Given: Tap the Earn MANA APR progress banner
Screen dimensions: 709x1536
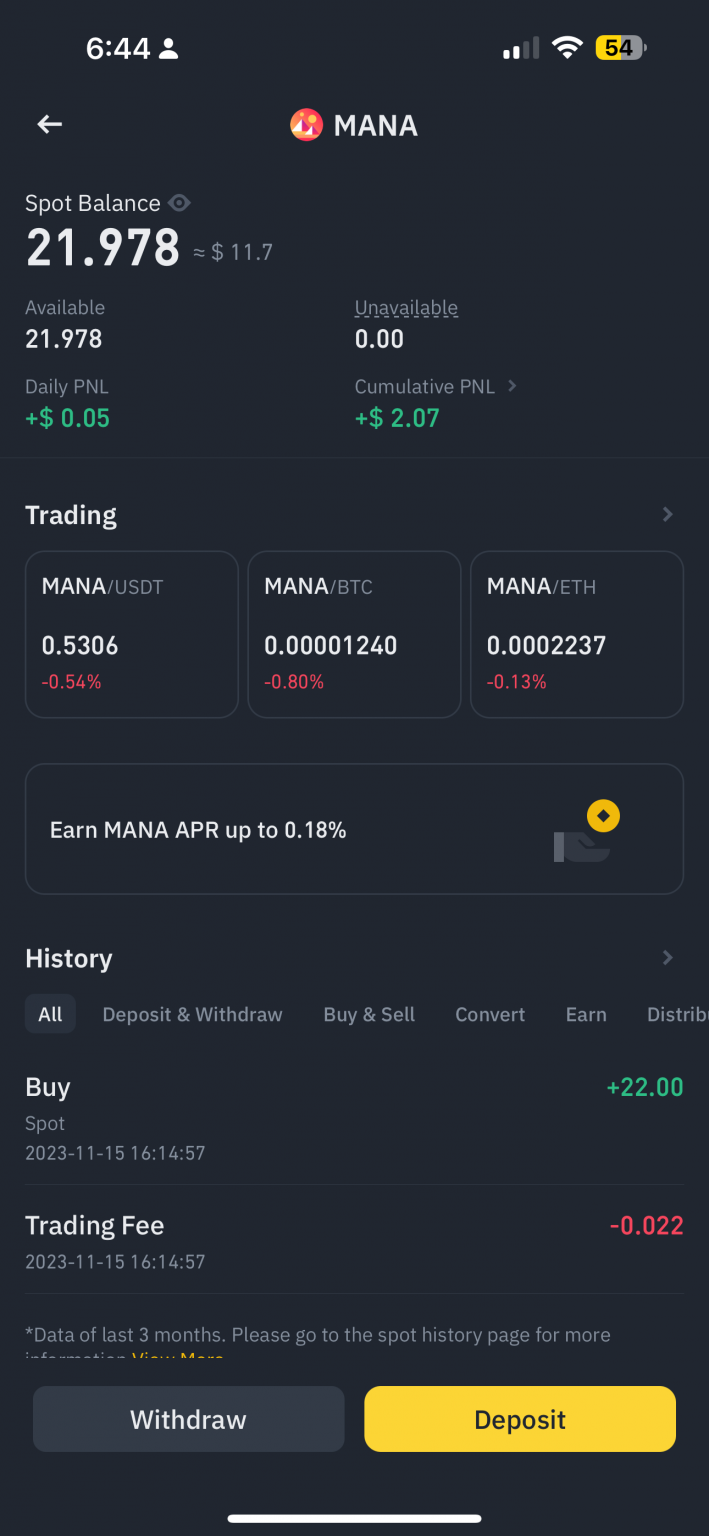Looking at the screenshot, I should coord(354,828).
